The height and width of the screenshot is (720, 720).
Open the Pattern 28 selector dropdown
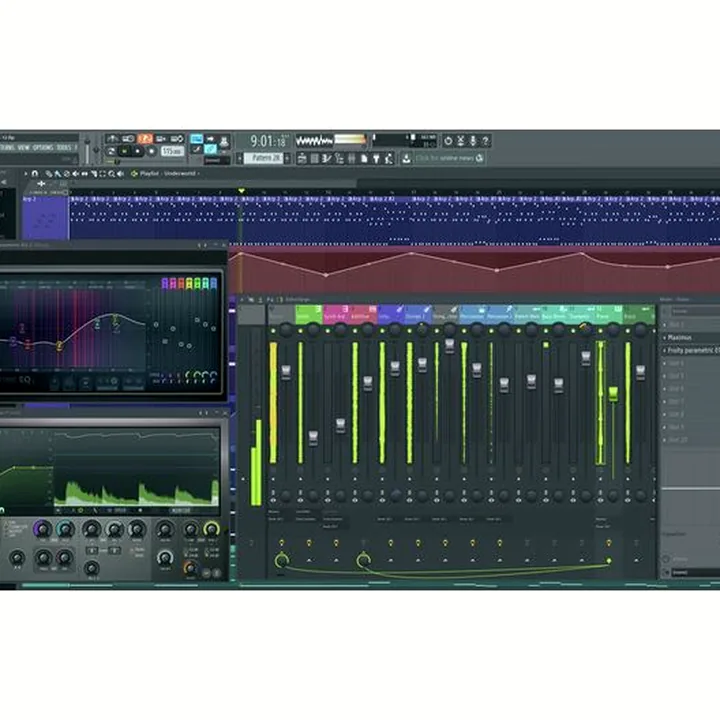[264, 158]
